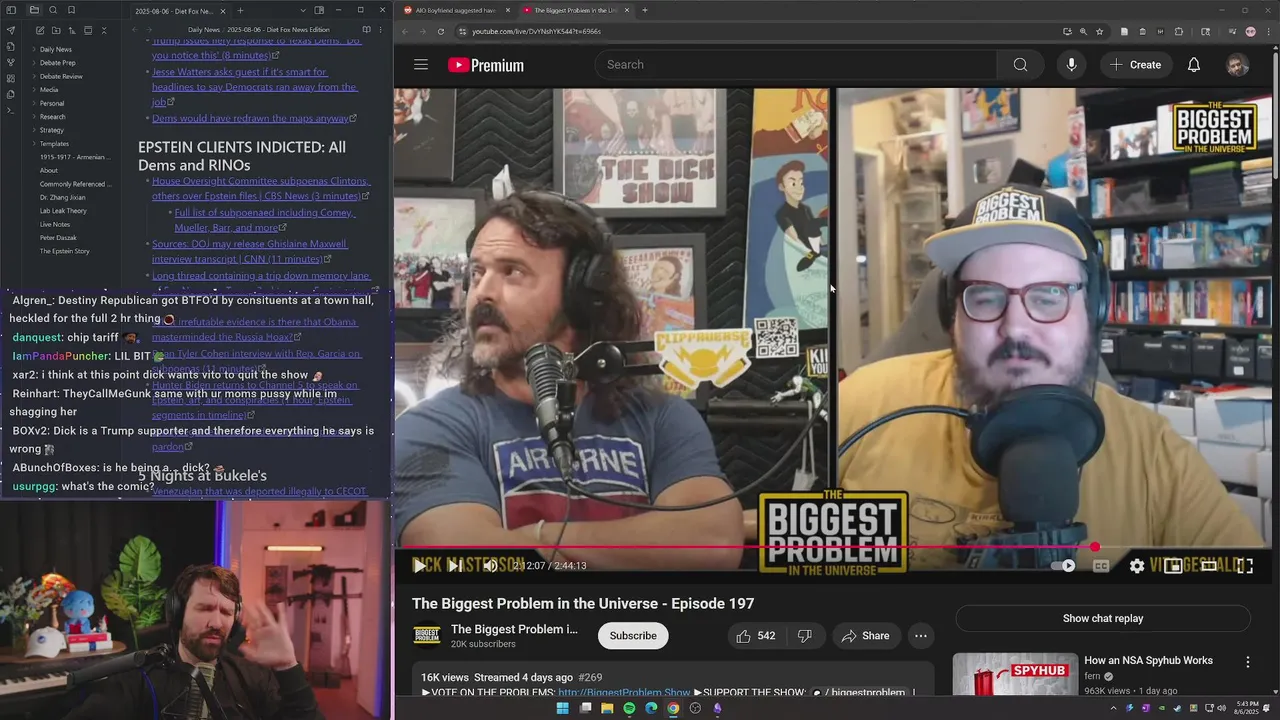Toggle reading view book icon in Obsidian

click(x=366, y=30)
